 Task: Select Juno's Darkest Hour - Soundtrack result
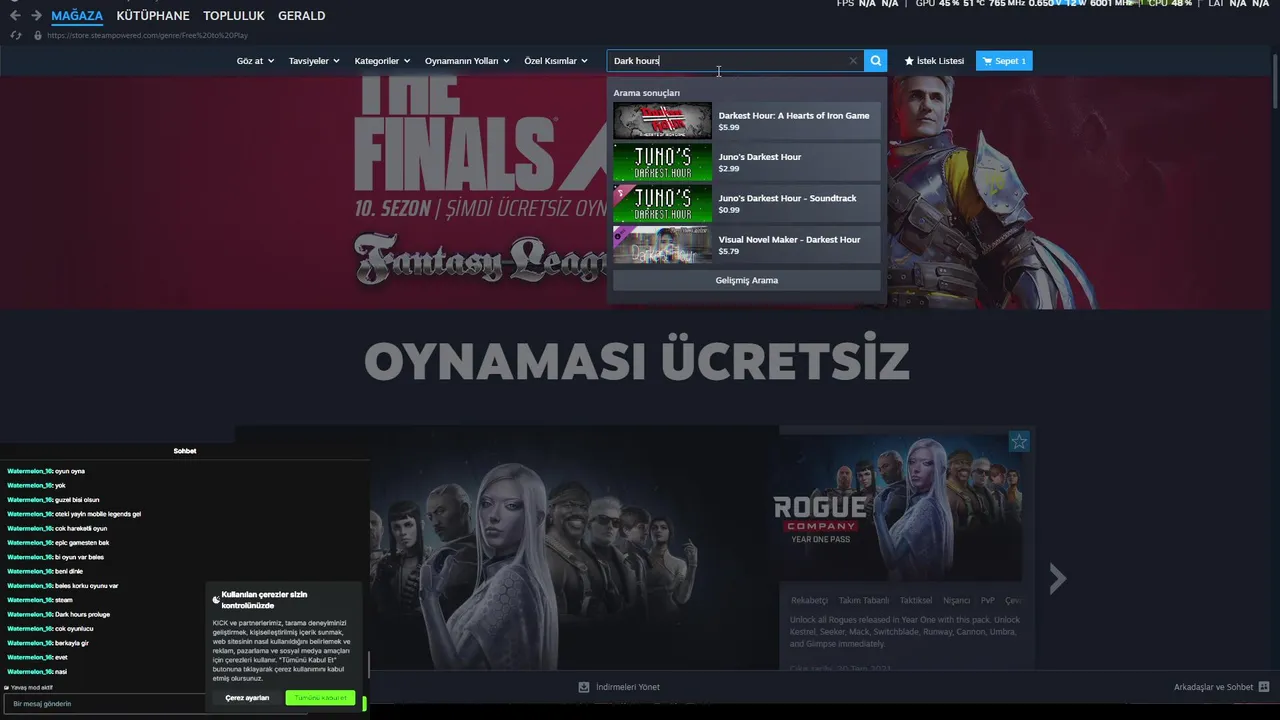pyautogui.click(x=747, y=204)
